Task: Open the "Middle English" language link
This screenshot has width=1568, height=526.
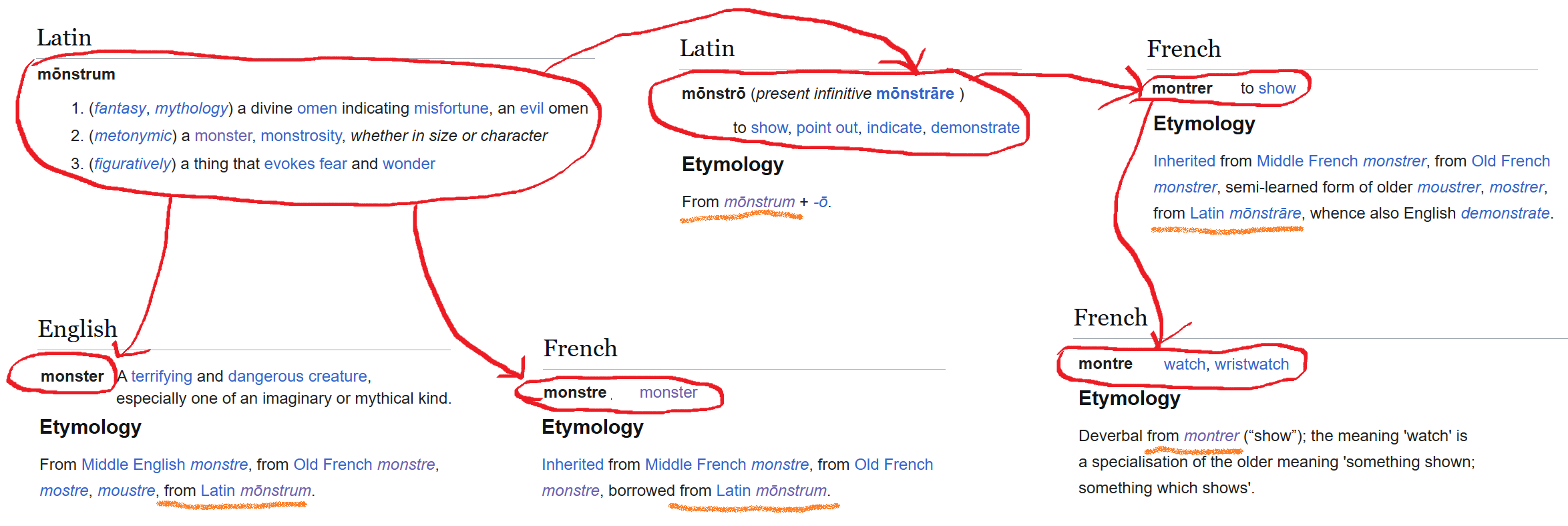Action: (x=133, y=465)
